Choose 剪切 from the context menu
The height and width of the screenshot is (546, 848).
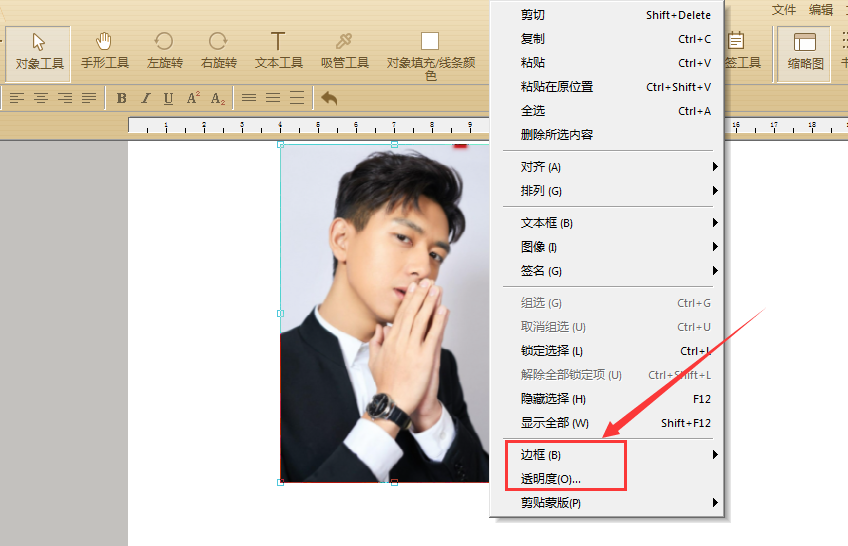point(607,15)
